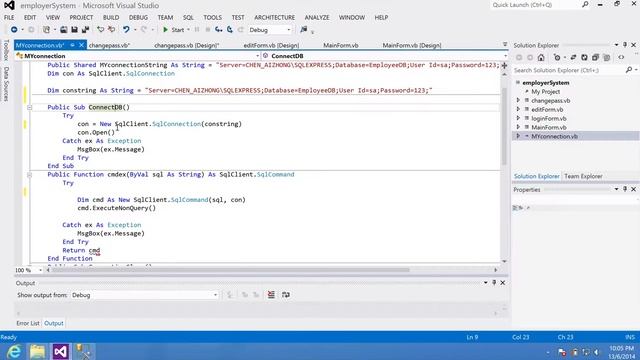Switch to the changepass.vb [Design] tab
The height and width of the screenshot is (360, 640).
click(x=187, y=45)
